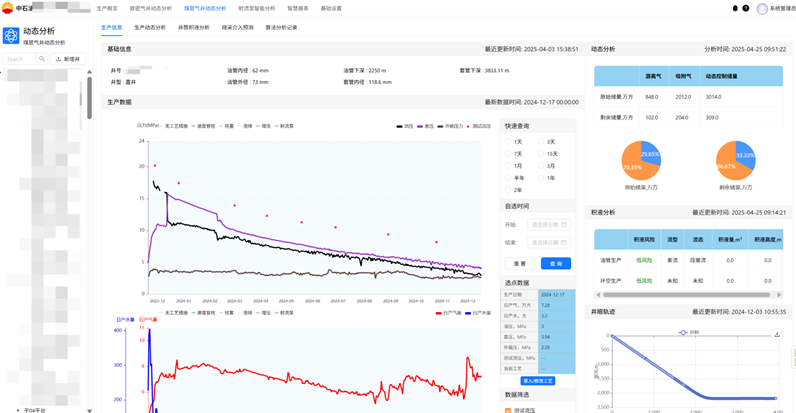Click the 系统管理员 user avatar
The height and width of the screenshot is (413, 796).
click(x=762, y=9)
